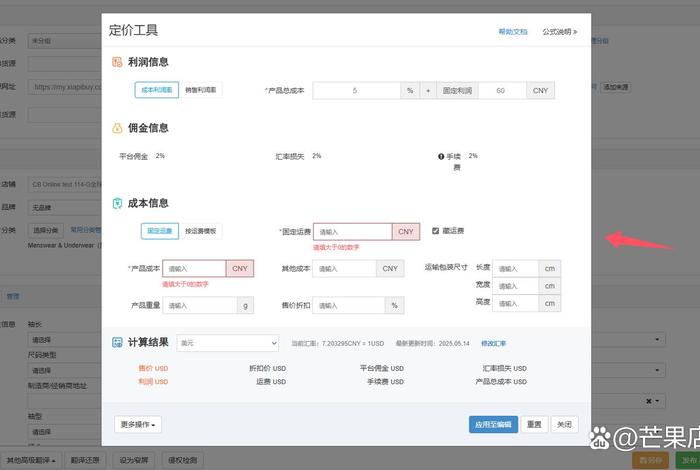This screenshot has width=700, height=470.
Task: Click the 重置 reset button
Action: (534, 424)
